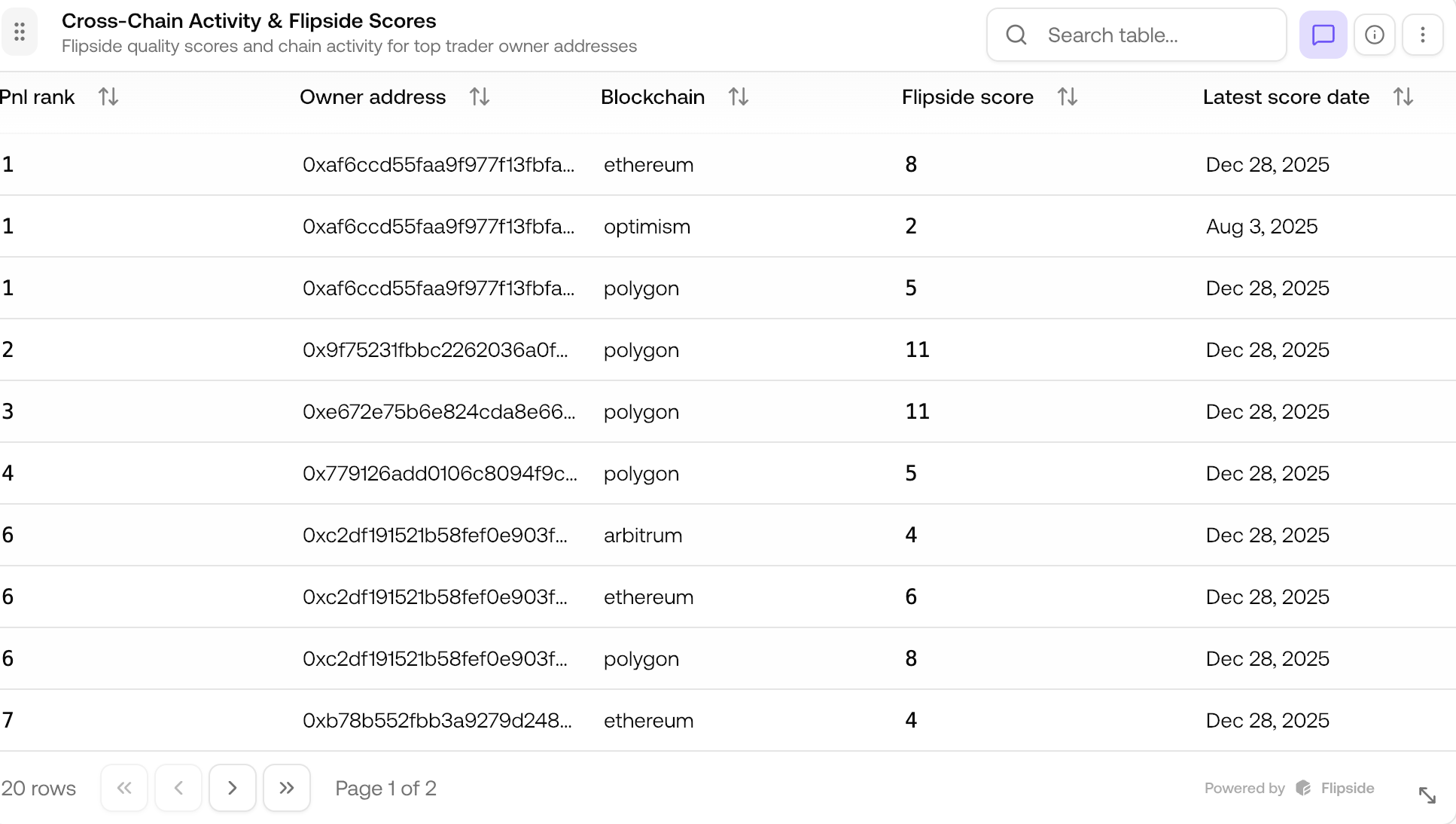1456x824 pixels.
Task: Go to the next page arrow
Action: 233,788
